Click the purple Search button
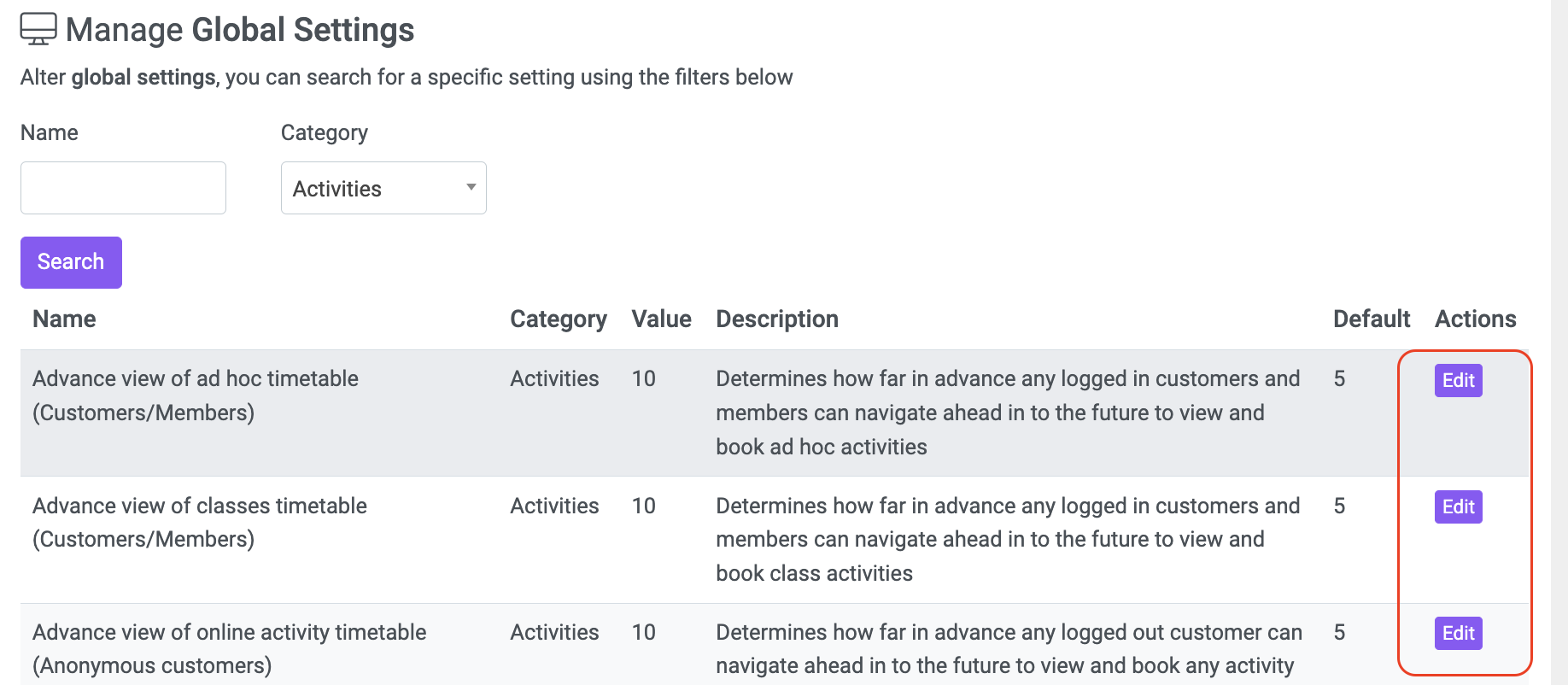 (x=71, y=262)
